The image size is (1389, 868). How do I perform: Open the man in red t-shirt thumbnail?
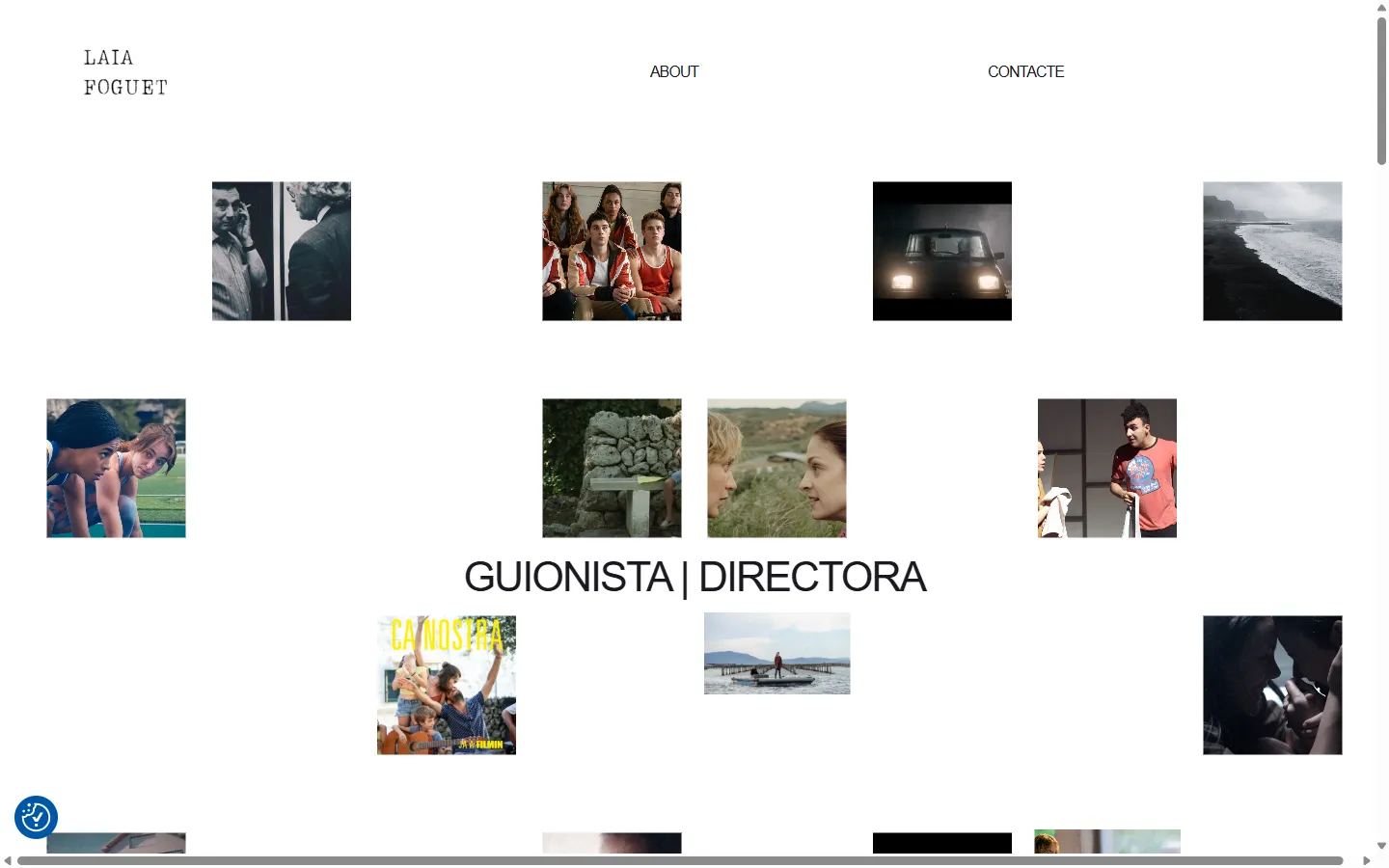click(1107, 468)
